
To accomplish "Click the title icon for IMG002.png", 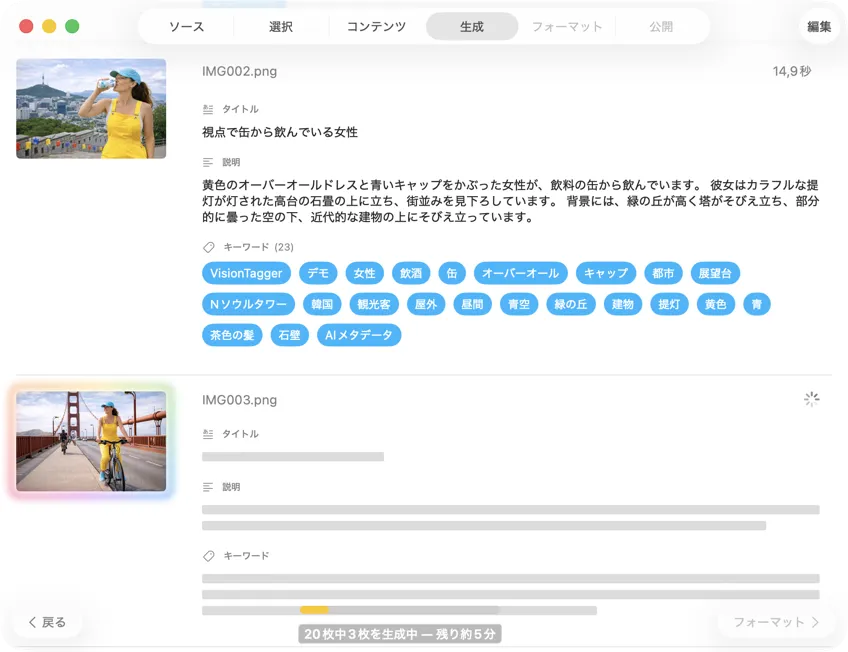I will [x=208, y=109].
